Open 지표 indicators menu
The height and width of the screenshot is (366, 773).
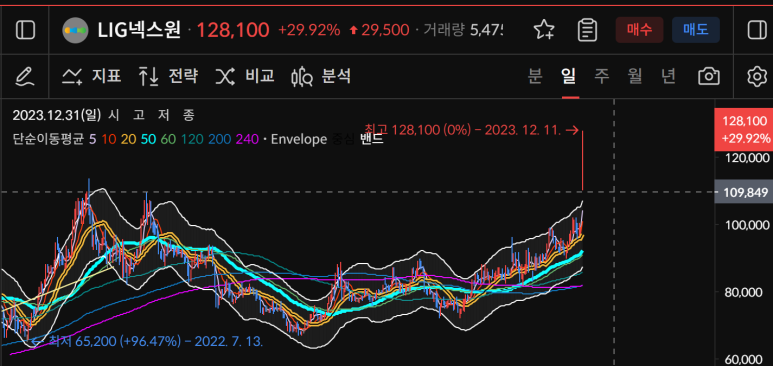coord(92,76)
